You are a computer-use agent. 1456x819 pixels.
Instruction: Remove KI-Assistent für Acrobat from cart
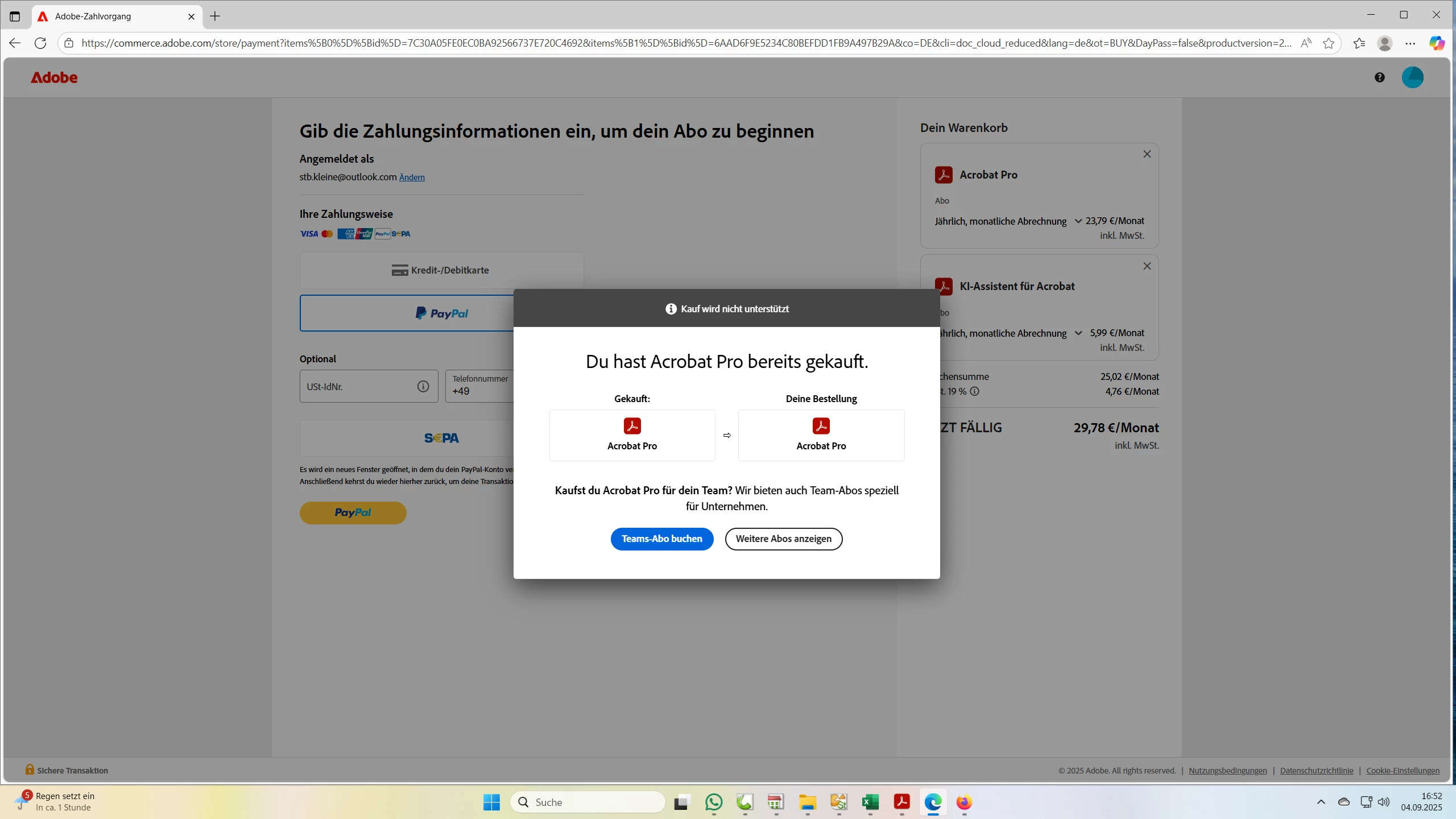pyautogui.click(x=1147, y=266)
